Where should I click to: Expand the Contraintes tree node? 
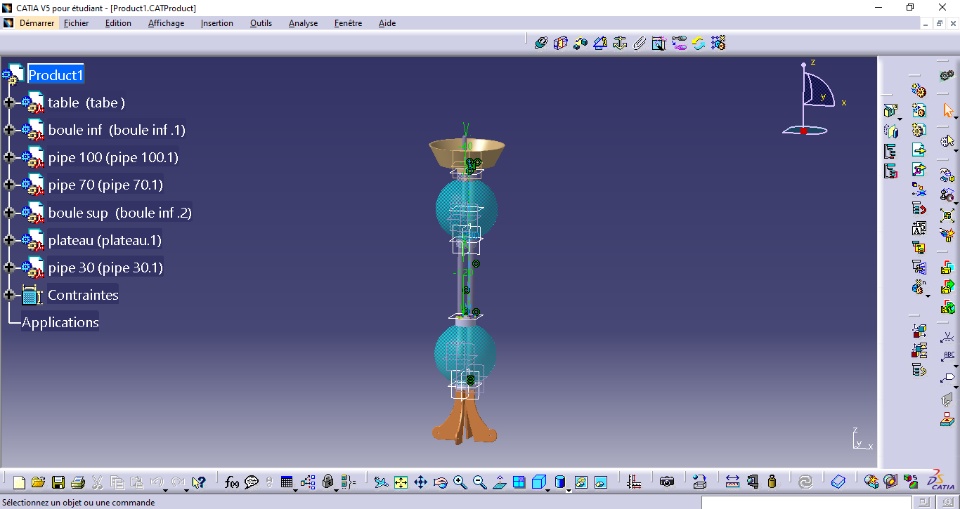tap(9, 295)
